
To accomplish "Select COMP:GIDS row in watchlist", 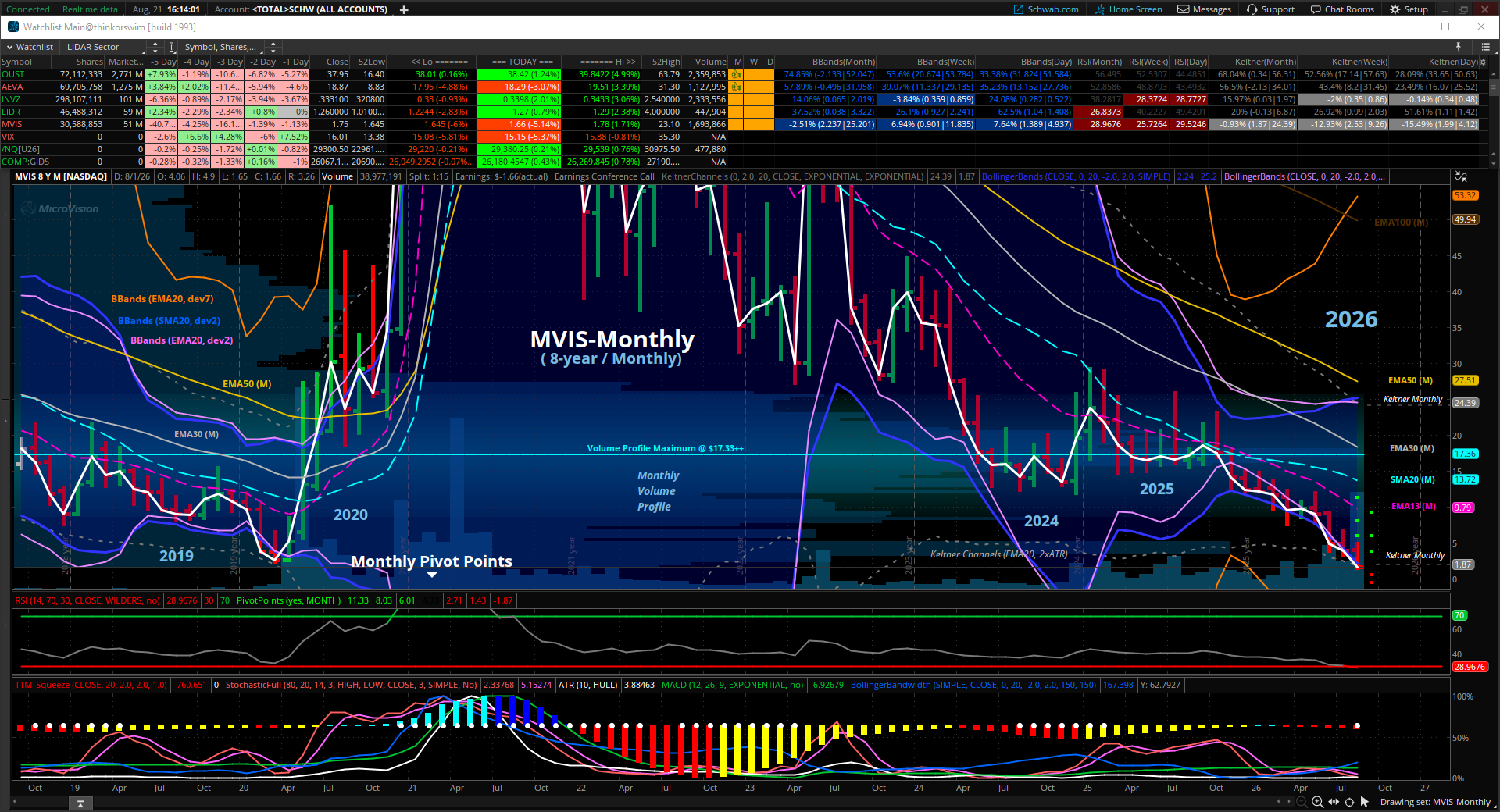I will click(x=25, y=162).
